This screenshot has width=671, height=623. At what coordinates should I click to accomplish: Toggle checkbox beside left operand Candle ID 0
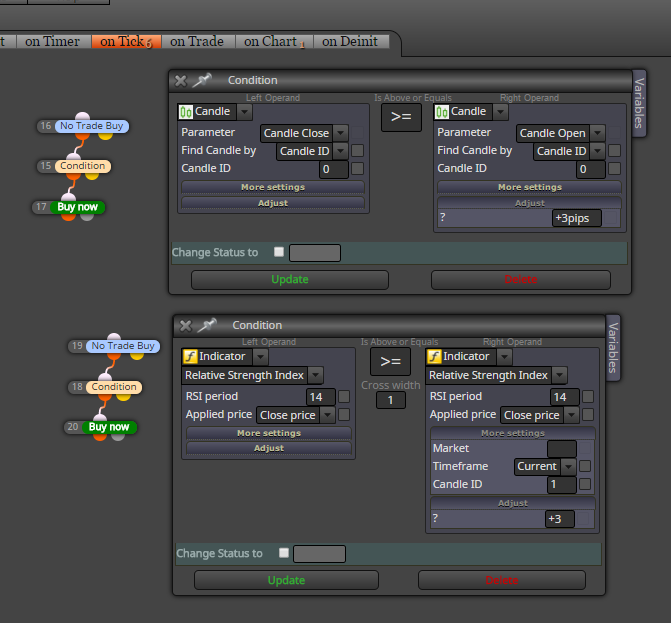click(x=357, y=169)
